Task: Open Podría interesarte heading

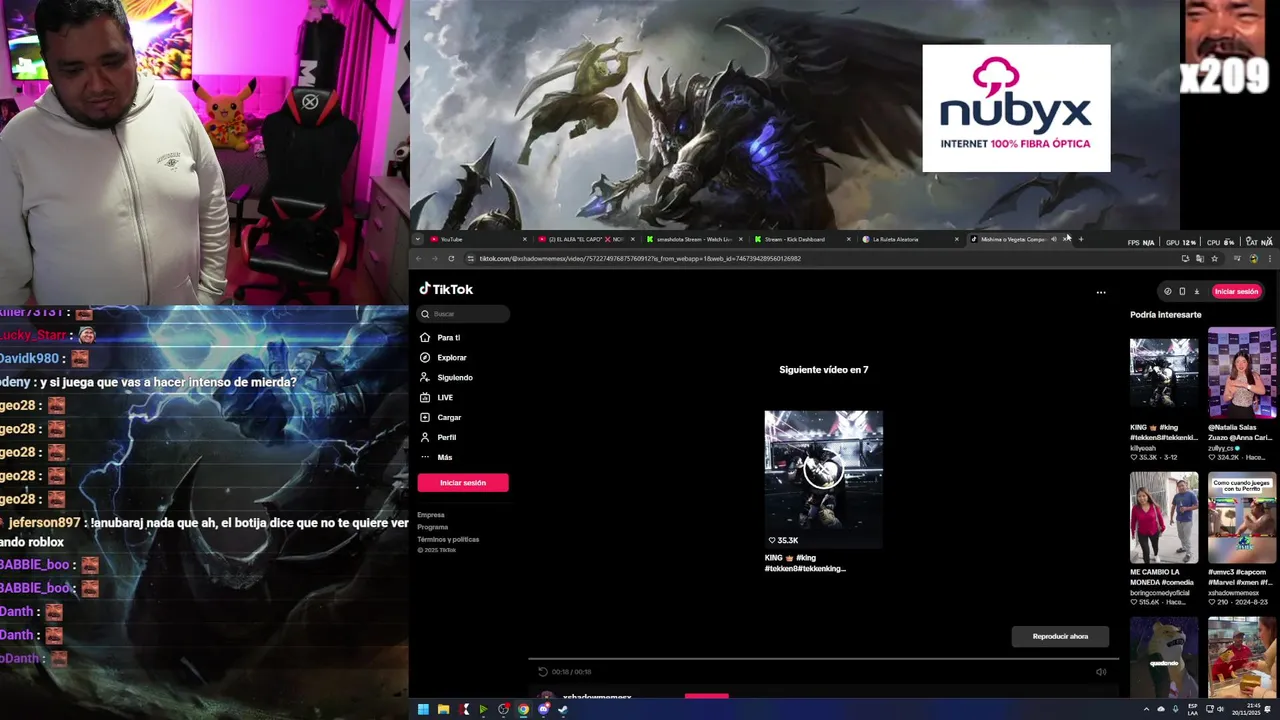Action: (x=1166, y=315)
